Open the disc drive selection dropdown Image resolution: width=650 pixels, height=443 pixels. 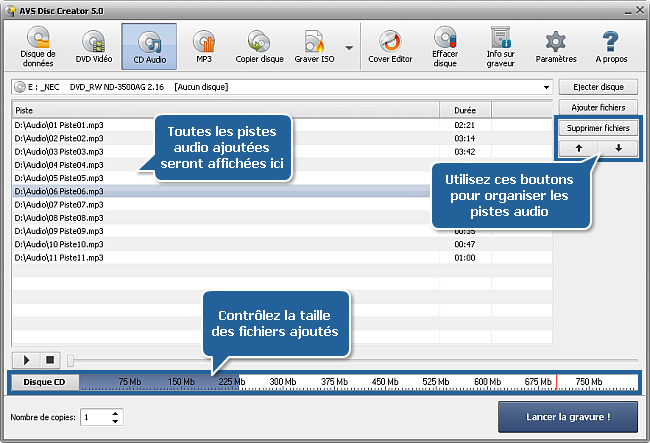click(x=546, y=87)
